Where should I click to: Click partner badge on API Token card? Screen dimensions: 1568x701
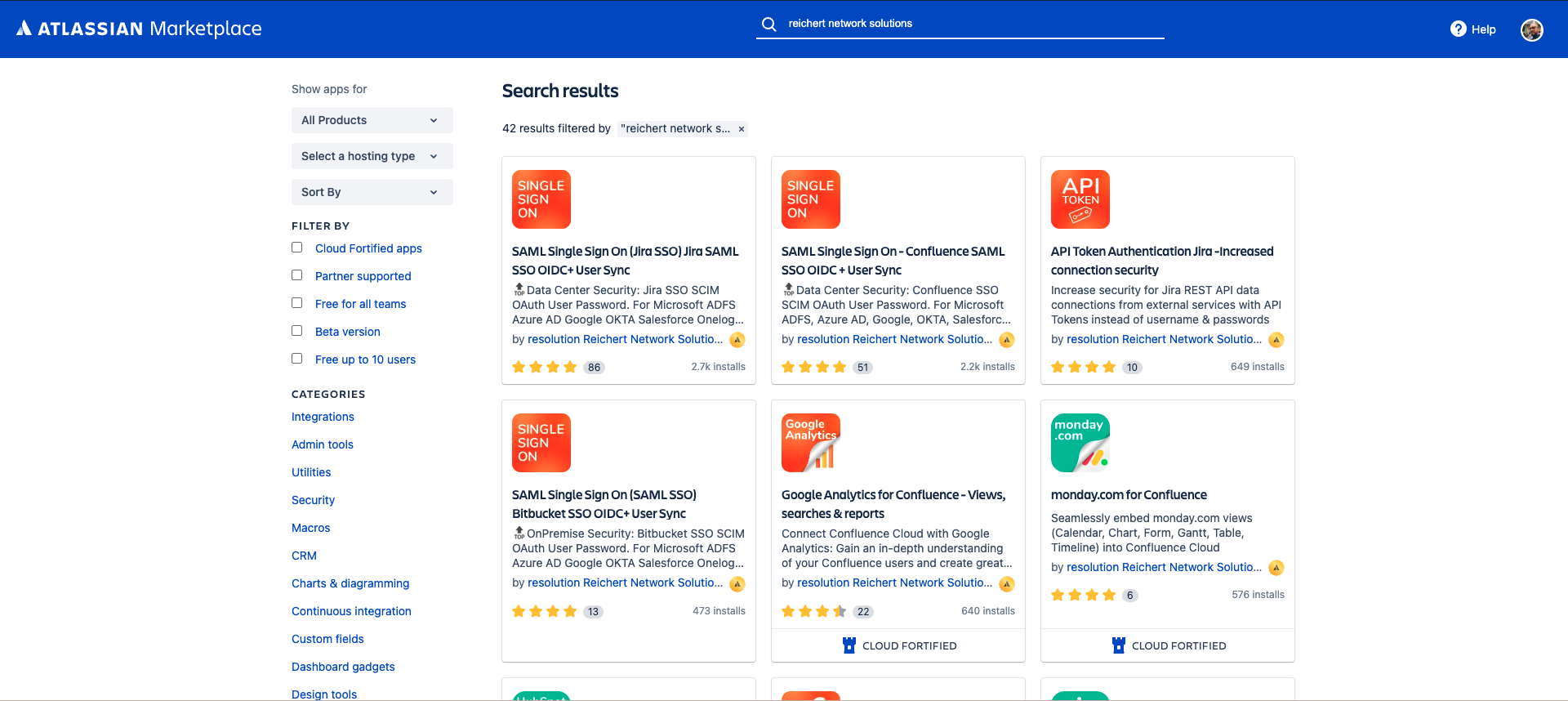tap(1276, 340)
